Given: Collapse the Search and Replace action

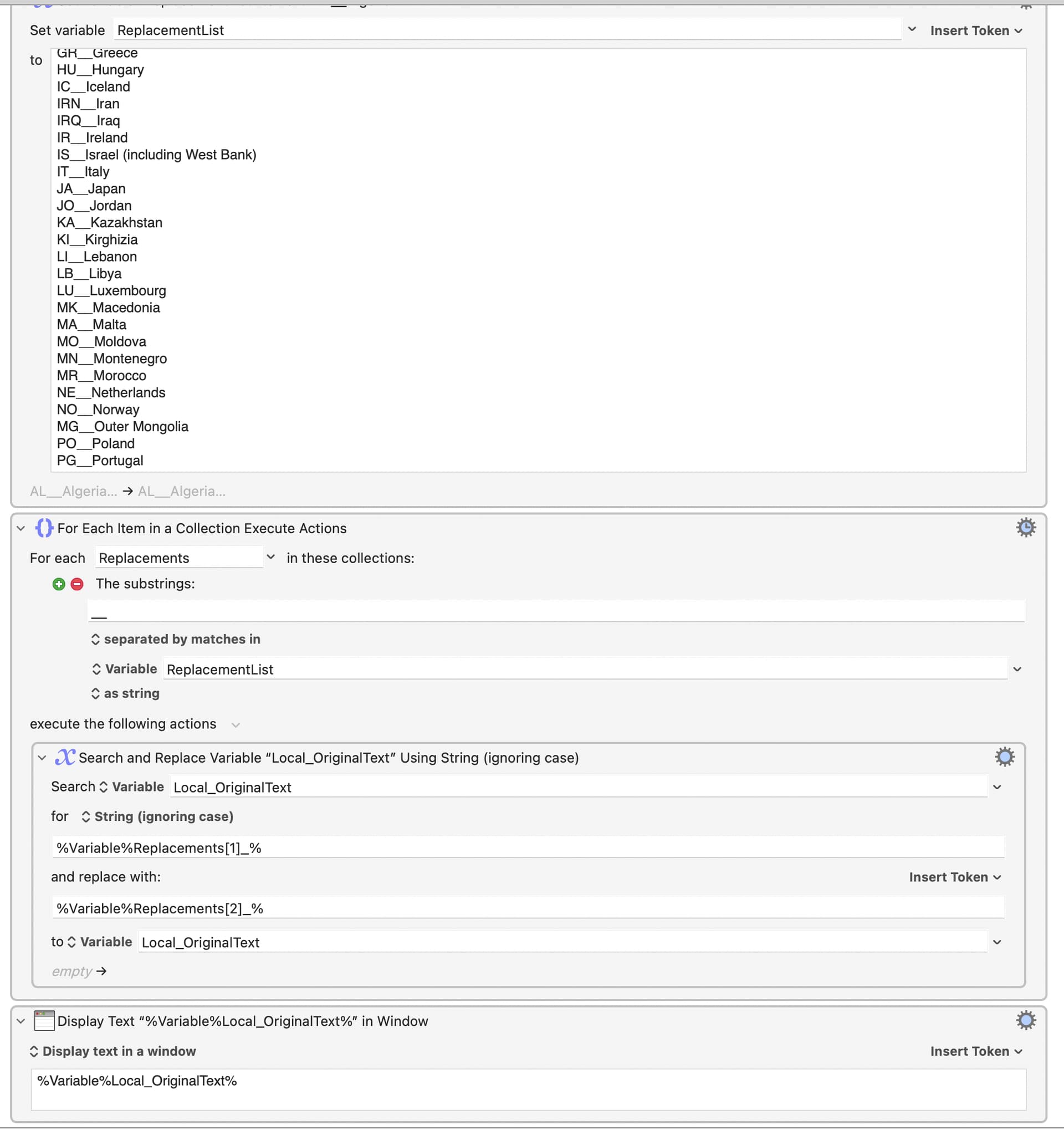Looking at the screenshot, I should tap(42, 758).
